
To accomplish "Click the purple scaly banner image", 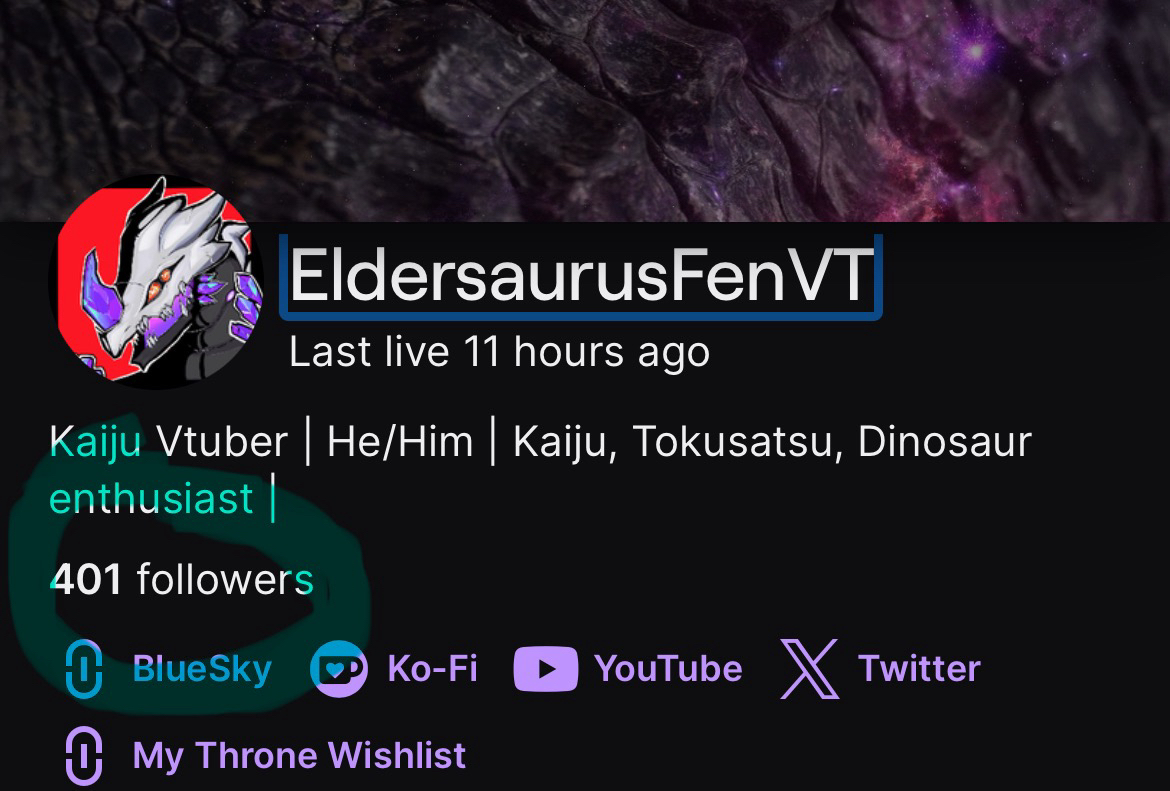I will 585,110.
